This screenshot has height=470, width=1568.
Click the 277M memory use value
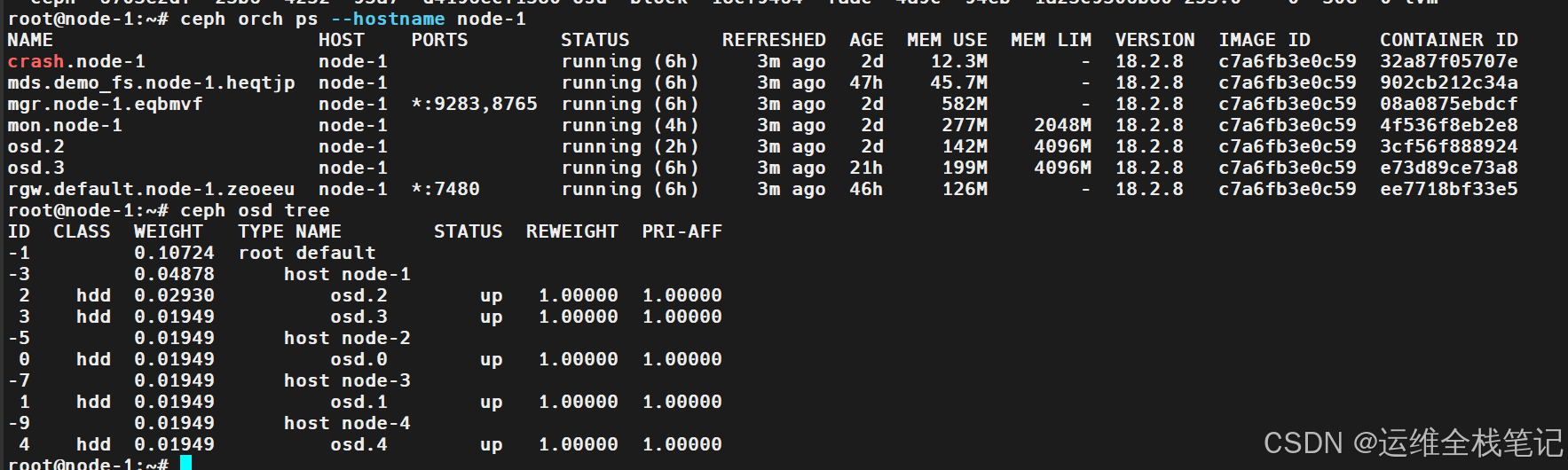[x=965, y=125]
